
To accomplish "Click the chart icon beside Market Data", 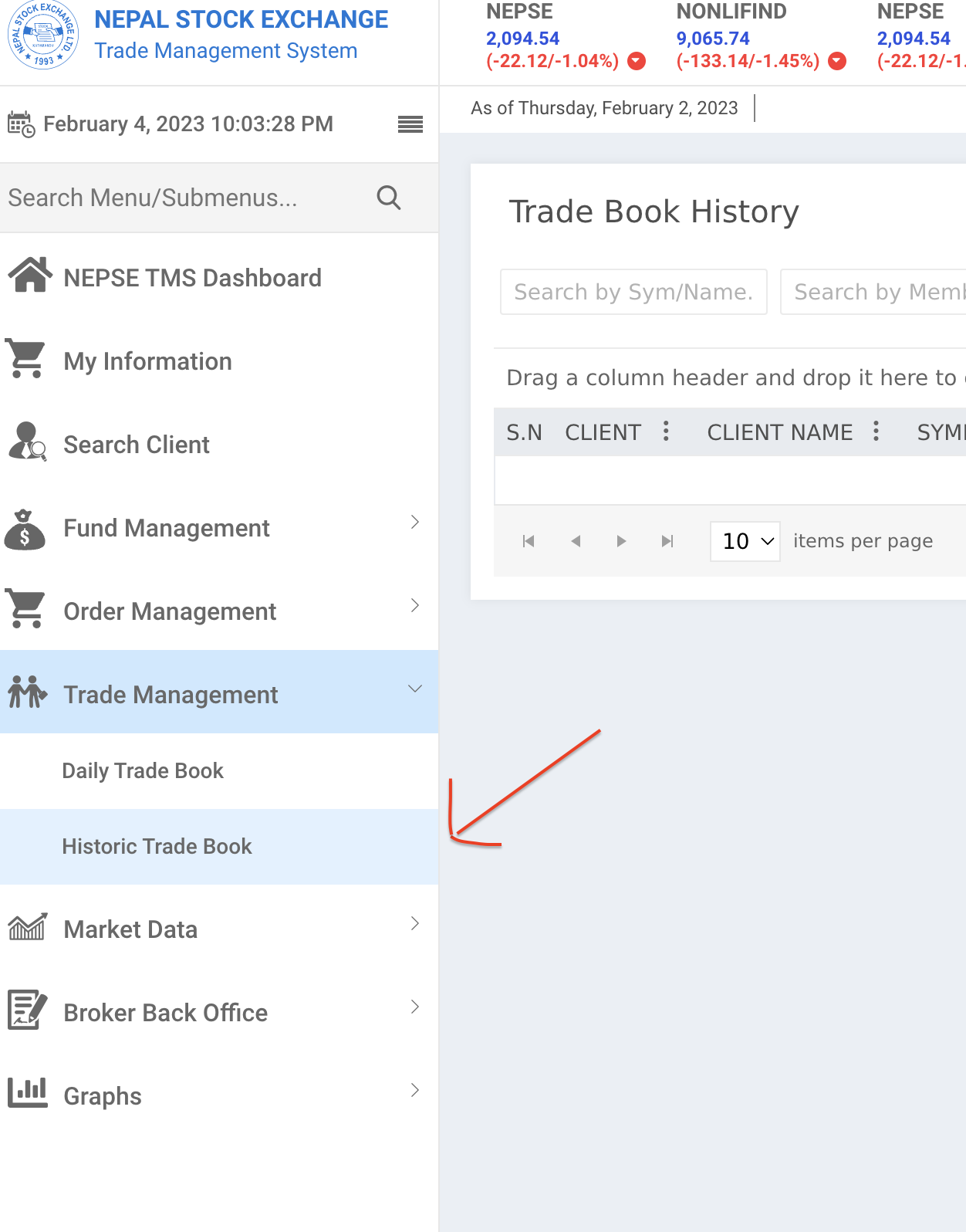I will point(27,926).
